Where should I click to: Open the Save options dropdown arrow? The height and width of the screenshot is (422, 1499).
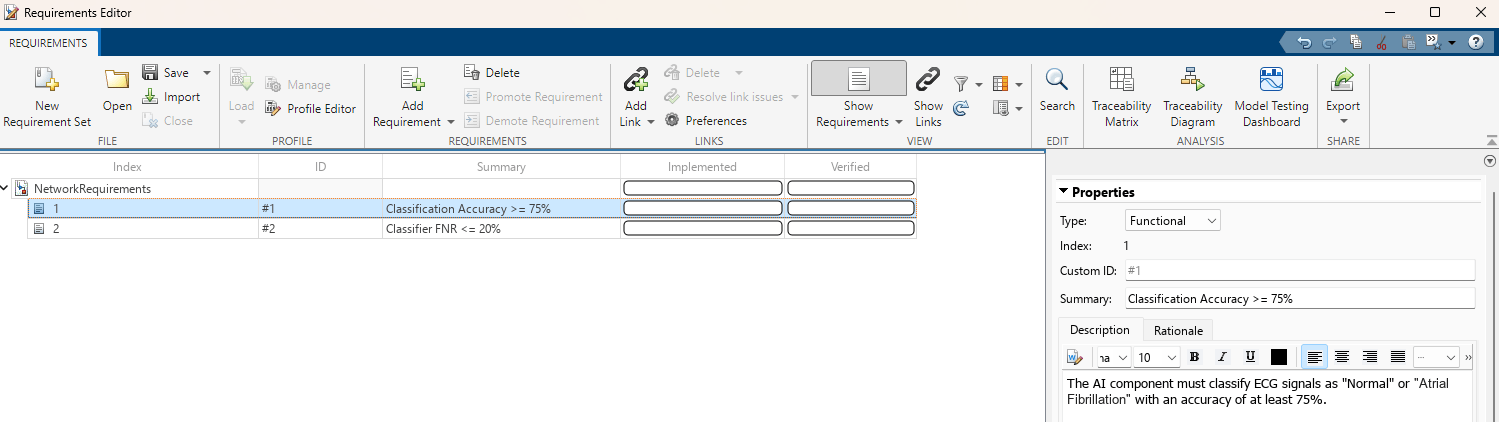[x=207, y=73]
